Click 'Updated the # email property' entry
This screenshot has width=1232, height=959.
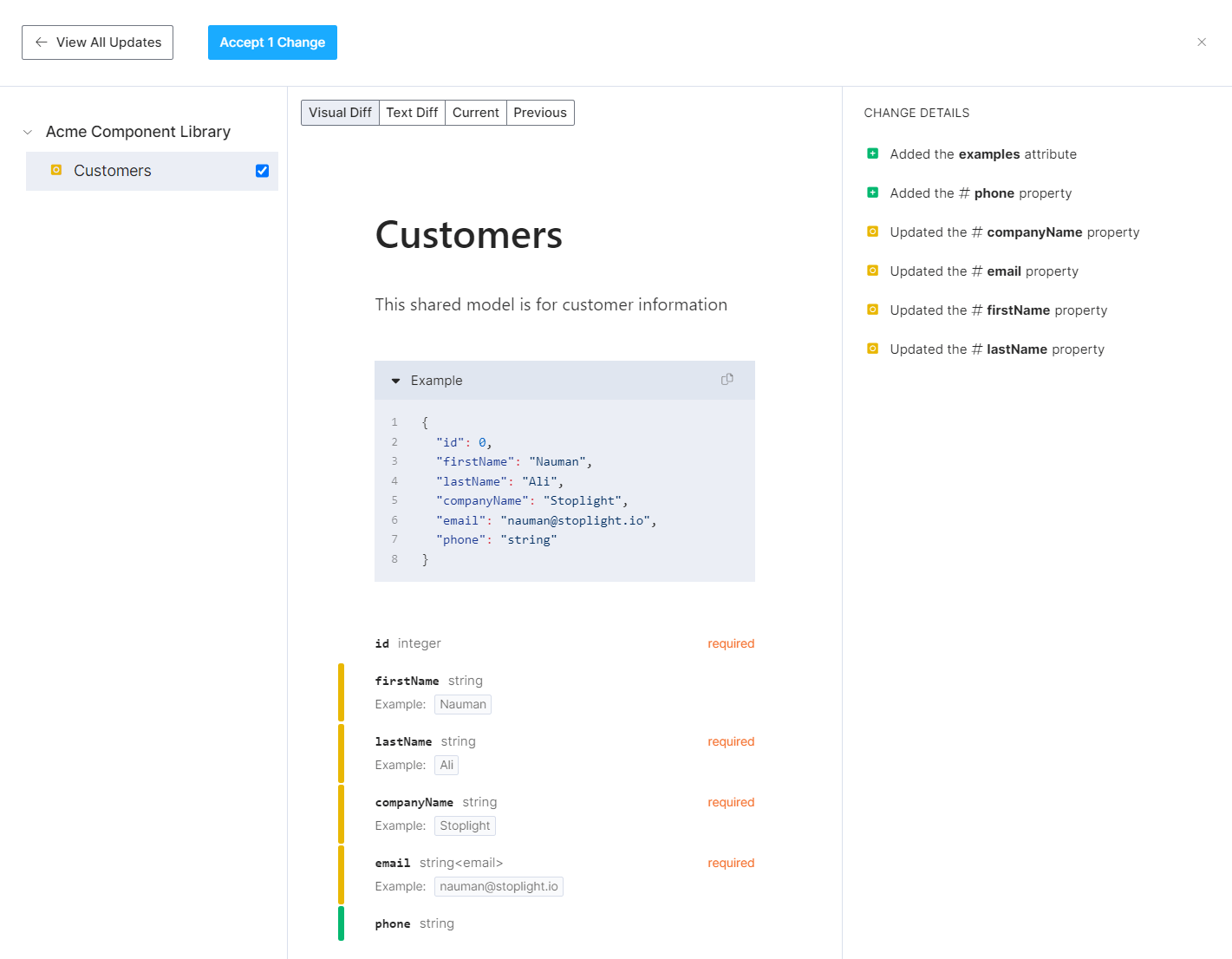pyautogui.click(x=984, y=271)
